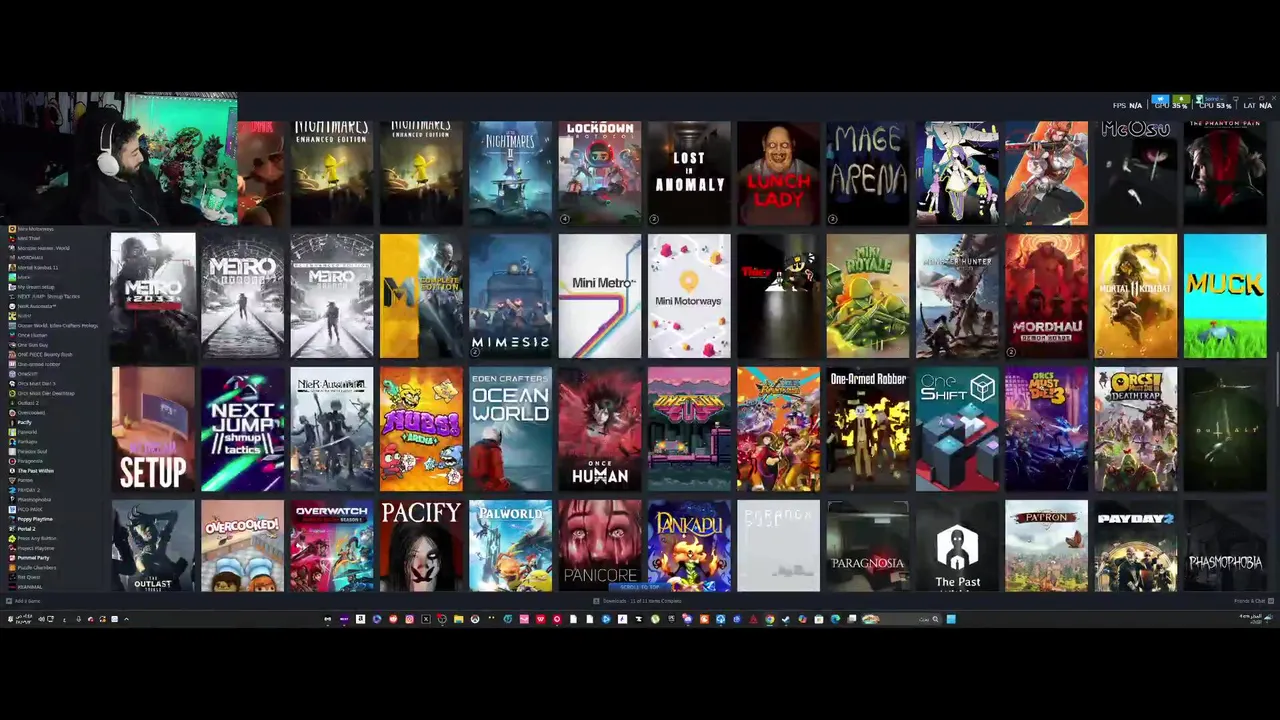Open Microsoft Store taskbar icon

[818, 619]
